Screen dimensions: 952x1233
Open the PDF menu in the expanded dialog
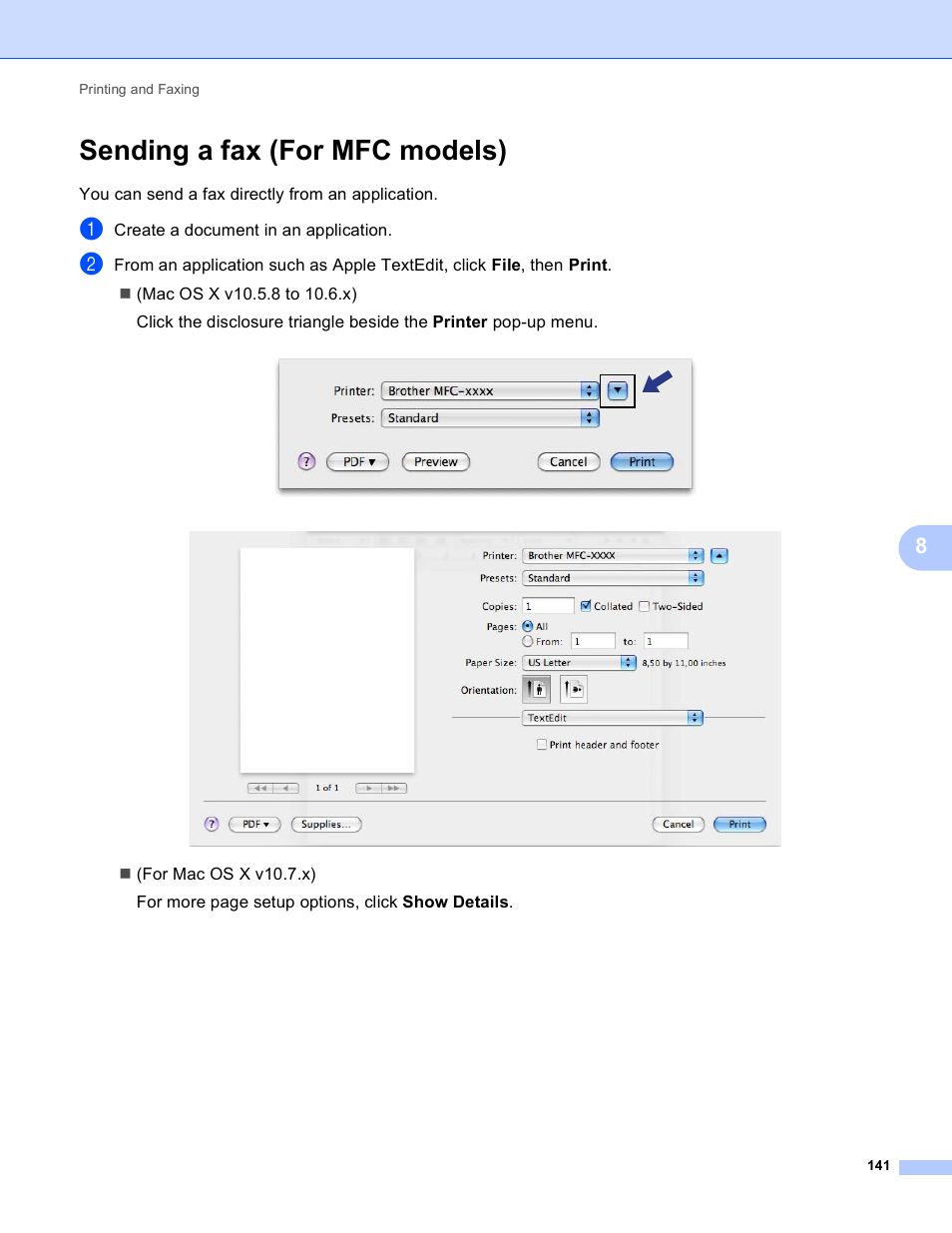click(x=255, y=825)
